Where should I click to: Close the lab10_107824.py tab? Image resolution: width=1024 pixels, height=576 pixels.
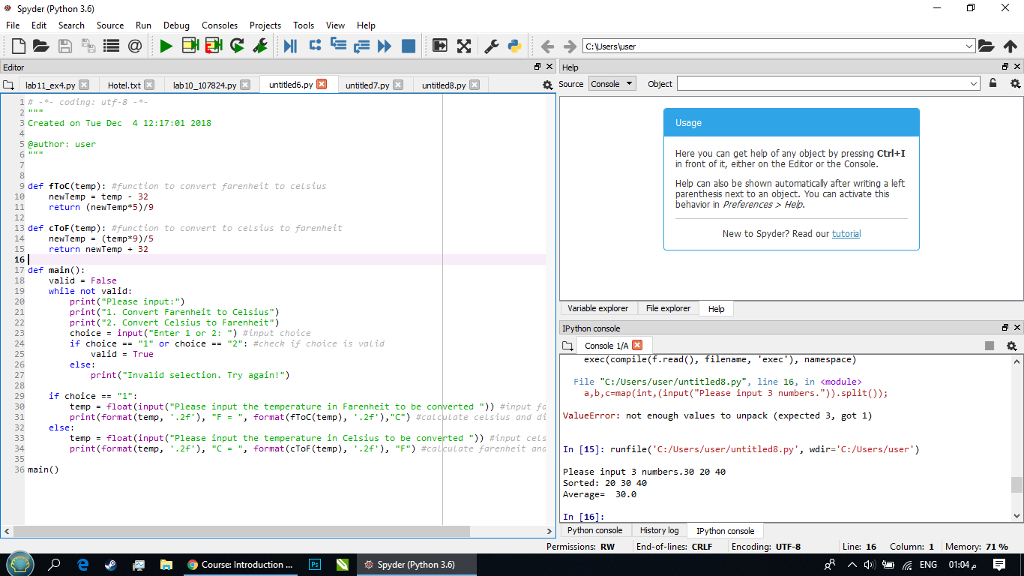tap(245, 85)
